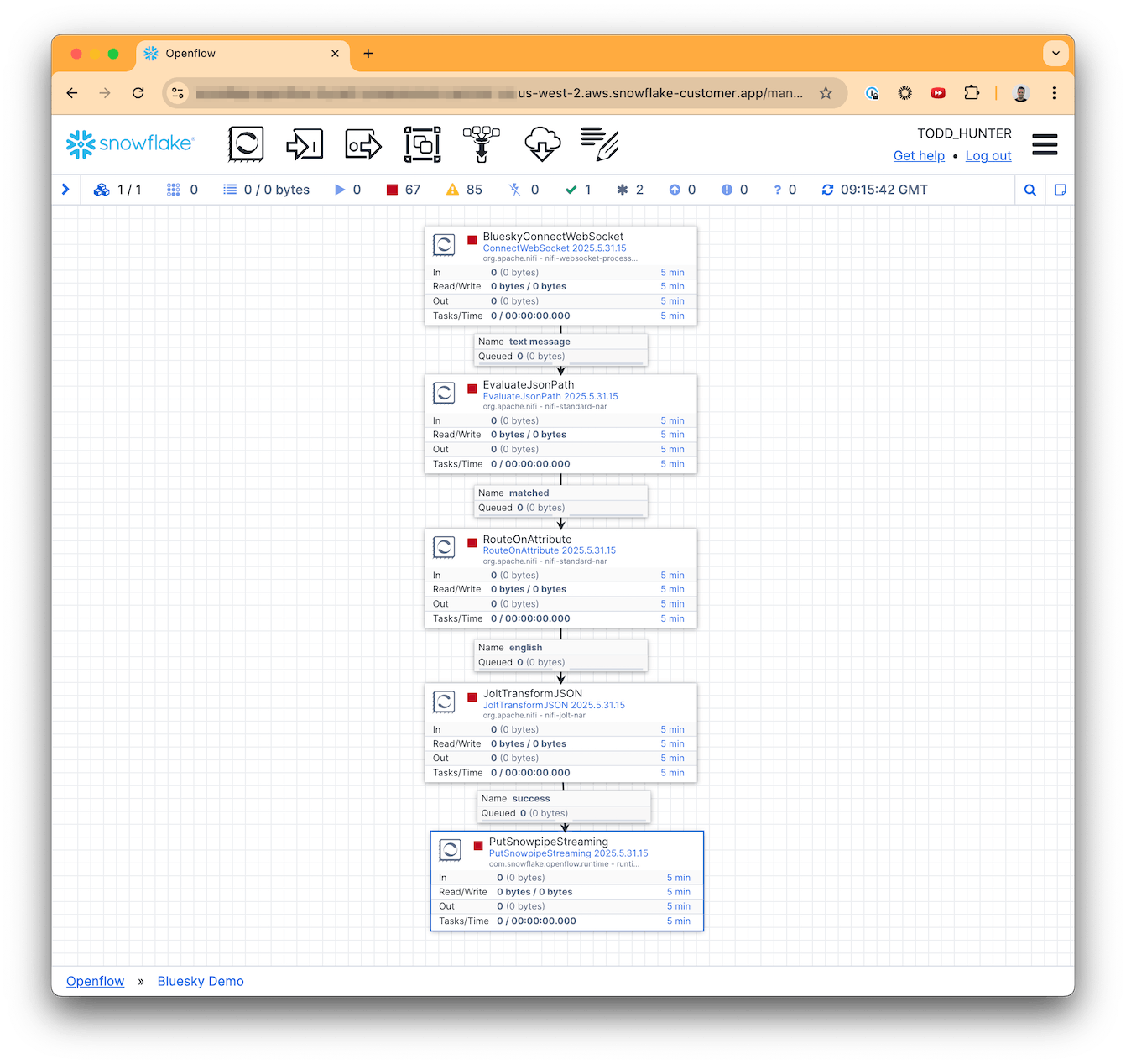Screen dimensions: 1126x1064
Task: Select the Processor component tool in toolbar
Action: click(x=246, y=144)
